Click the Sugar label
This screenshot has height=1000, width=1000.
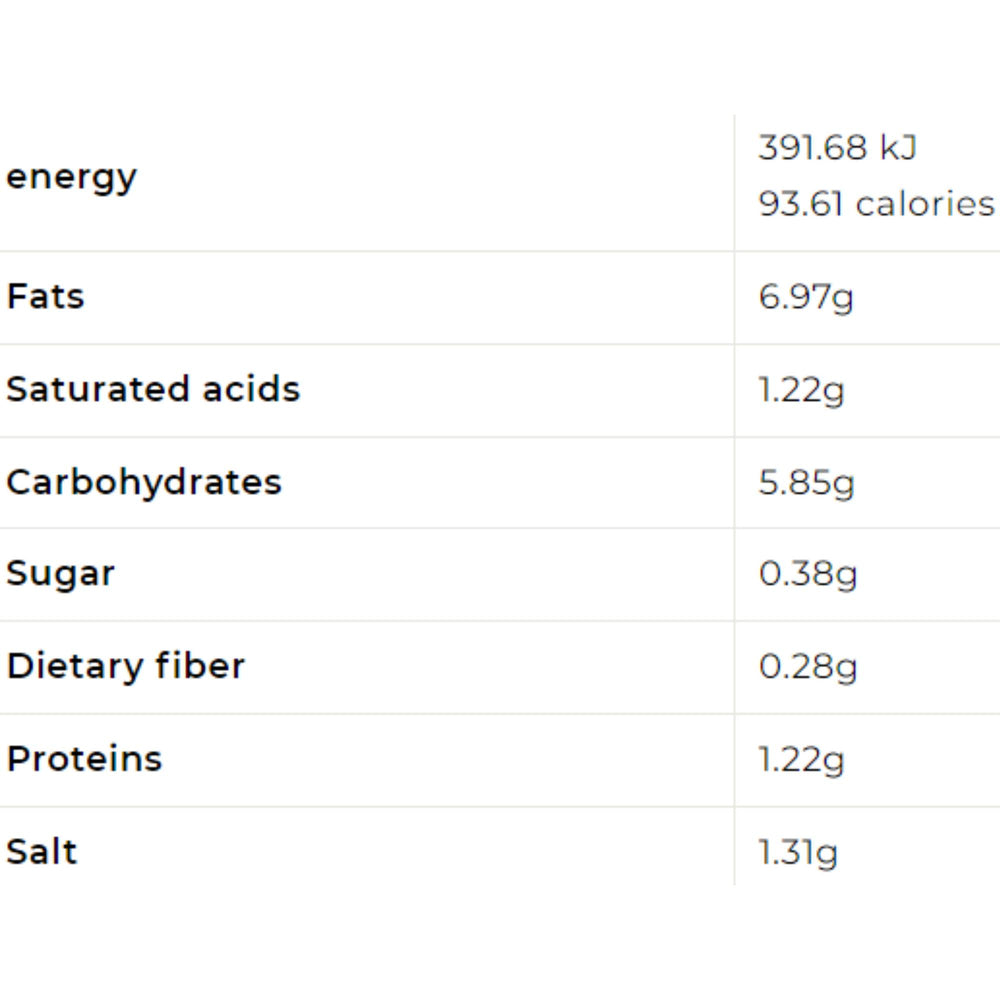pos(60,574)
